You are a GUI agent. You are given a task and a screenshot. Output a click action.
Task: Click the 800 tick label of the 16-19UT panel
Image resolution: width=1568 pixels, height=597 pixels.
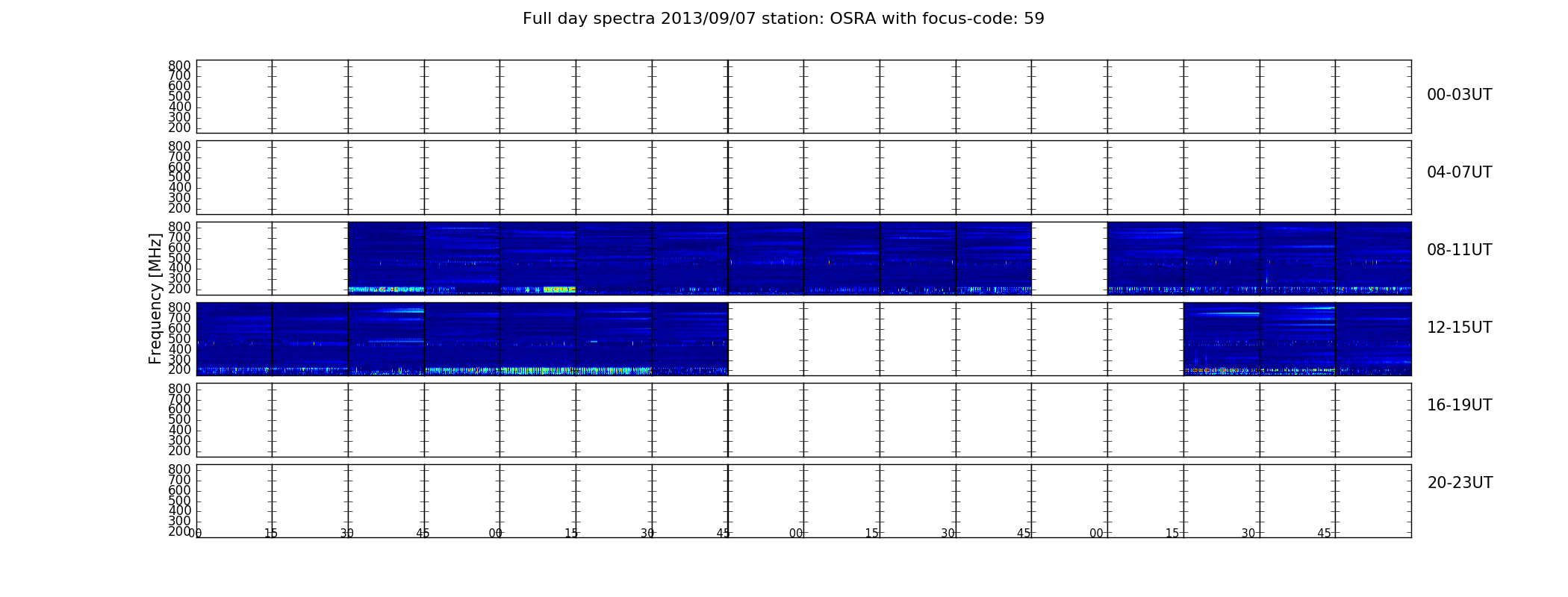[x=179, y=389]
